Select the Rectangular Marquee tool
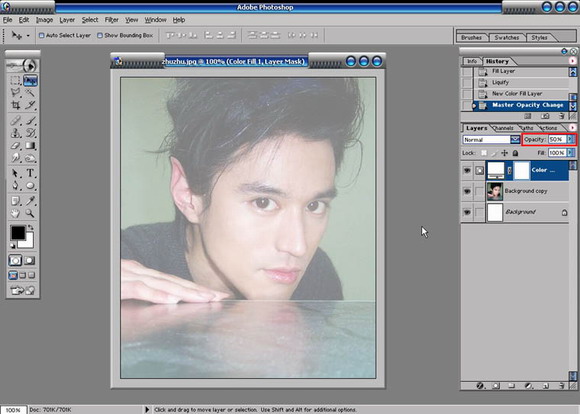 pyautogui.click(x=16, y=80)
